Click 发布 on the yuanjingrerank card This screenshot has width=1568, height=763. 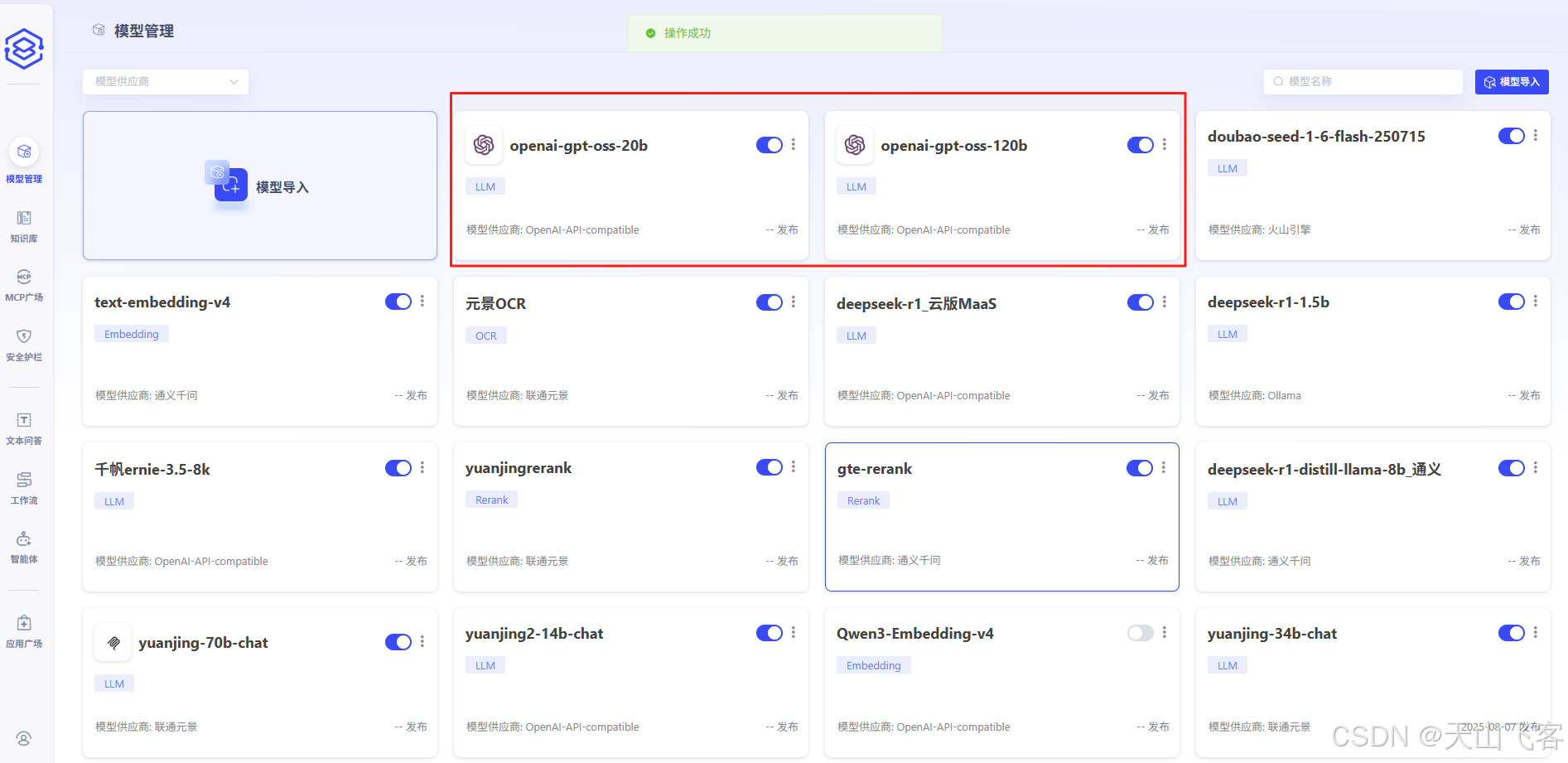click(788, 561)
